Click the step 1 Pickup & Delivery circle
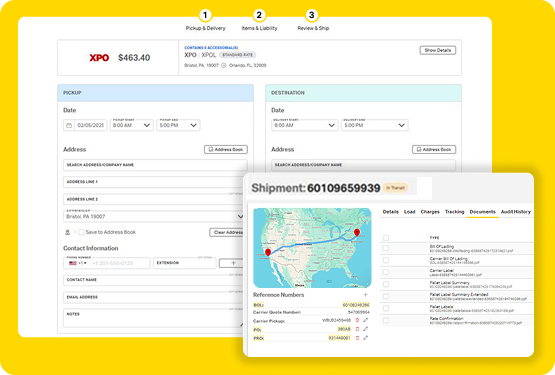Viewport: 555px width, 375px height. point(205,15)
